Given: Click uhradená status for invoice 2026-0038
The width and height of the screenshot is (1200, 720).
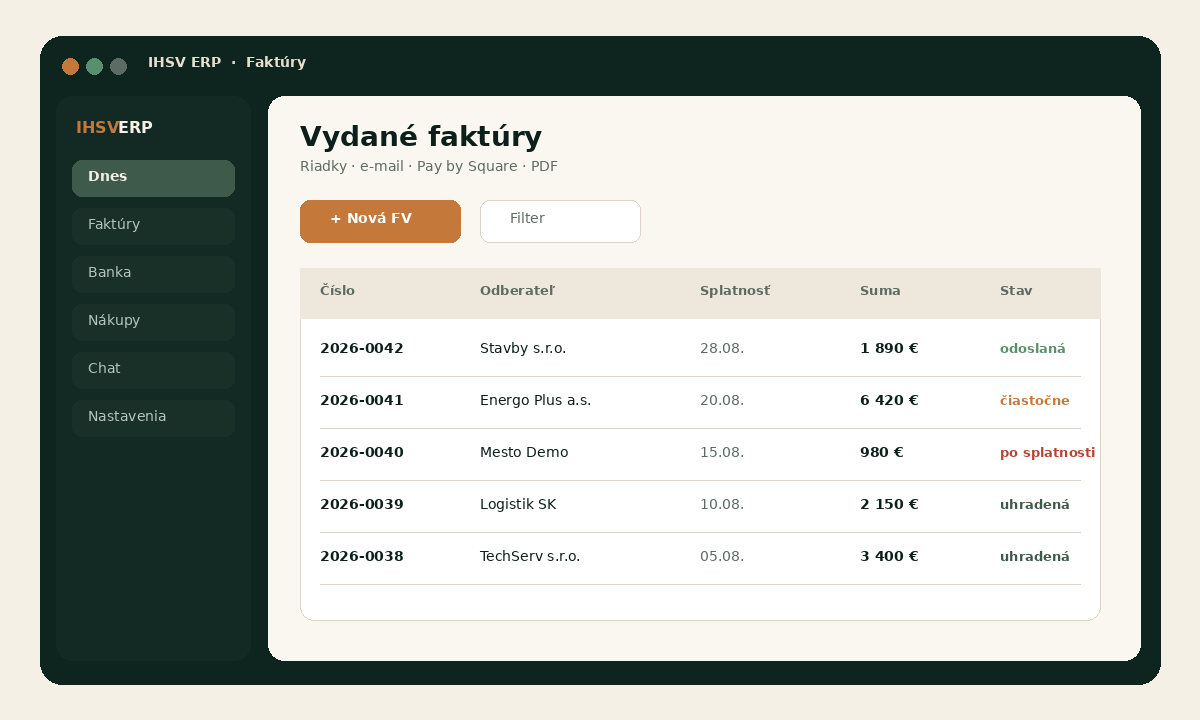Looking at the screenshot, I should click(x=1035, y=557).
